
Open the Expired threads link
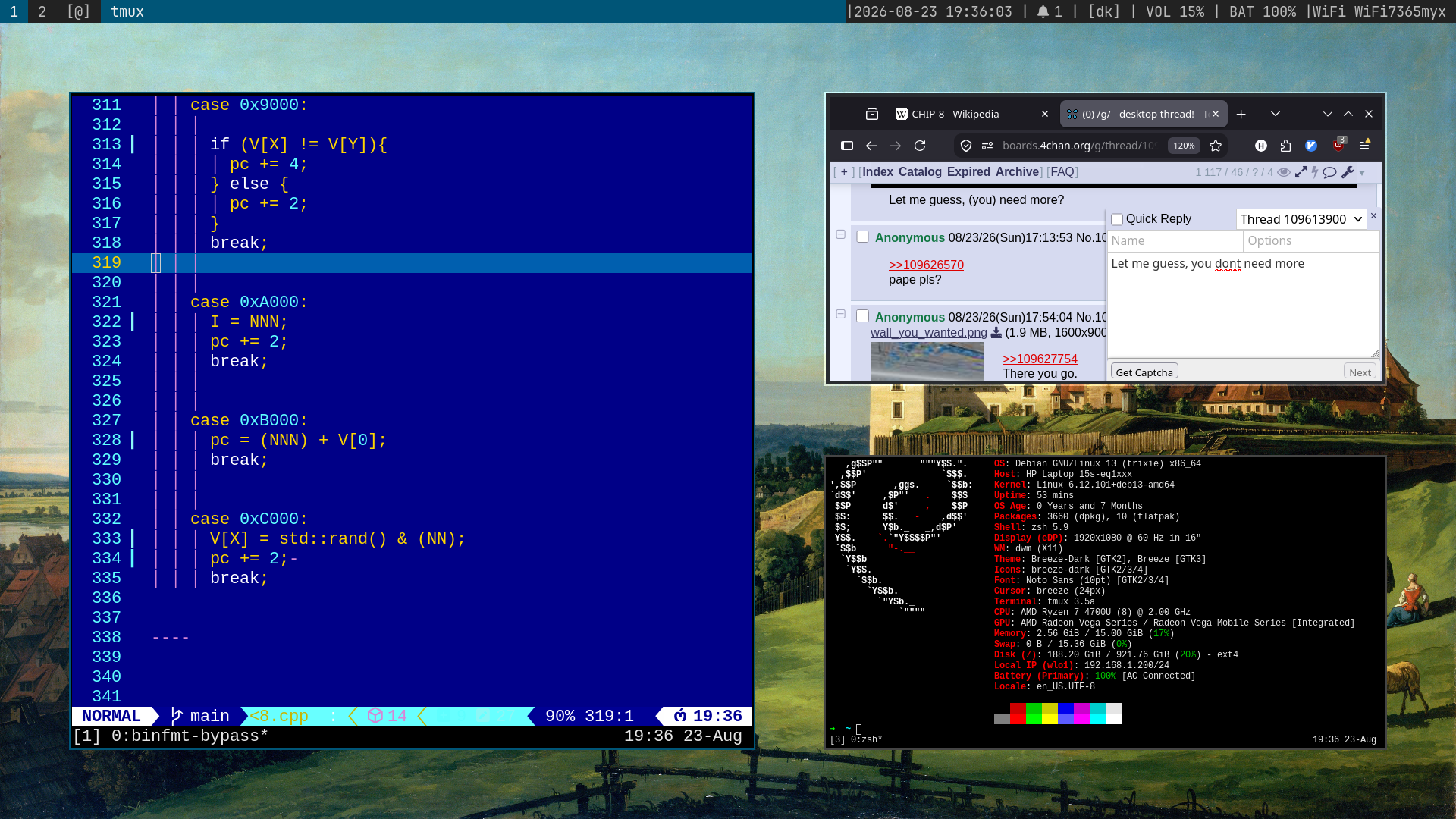point(968,172)
